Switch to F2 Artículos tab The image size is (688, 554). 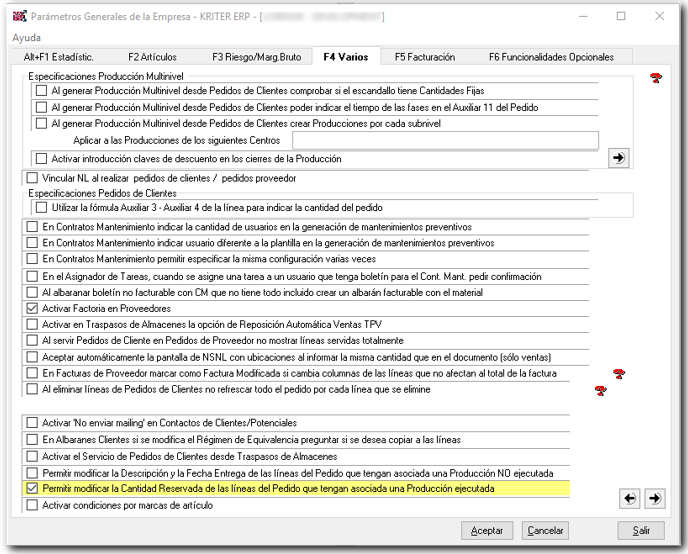(x=152, y=57)
